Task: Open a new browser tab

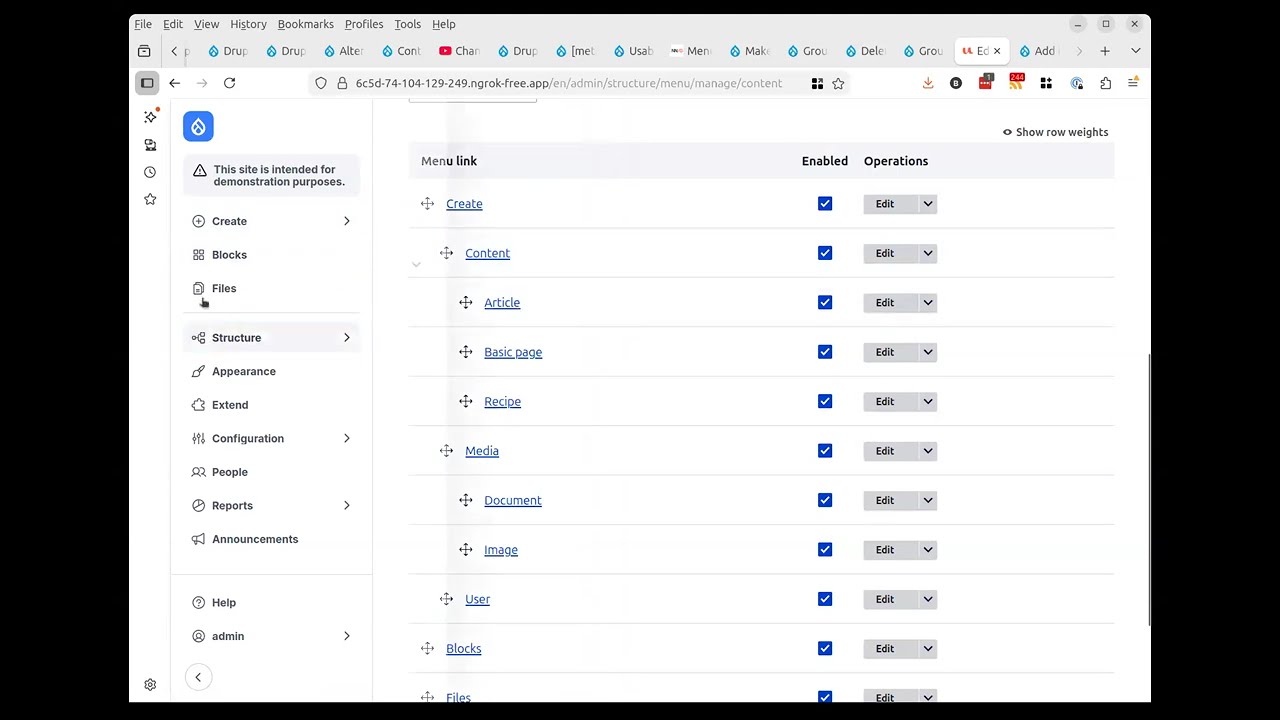Action: (x=1105, y=51)
